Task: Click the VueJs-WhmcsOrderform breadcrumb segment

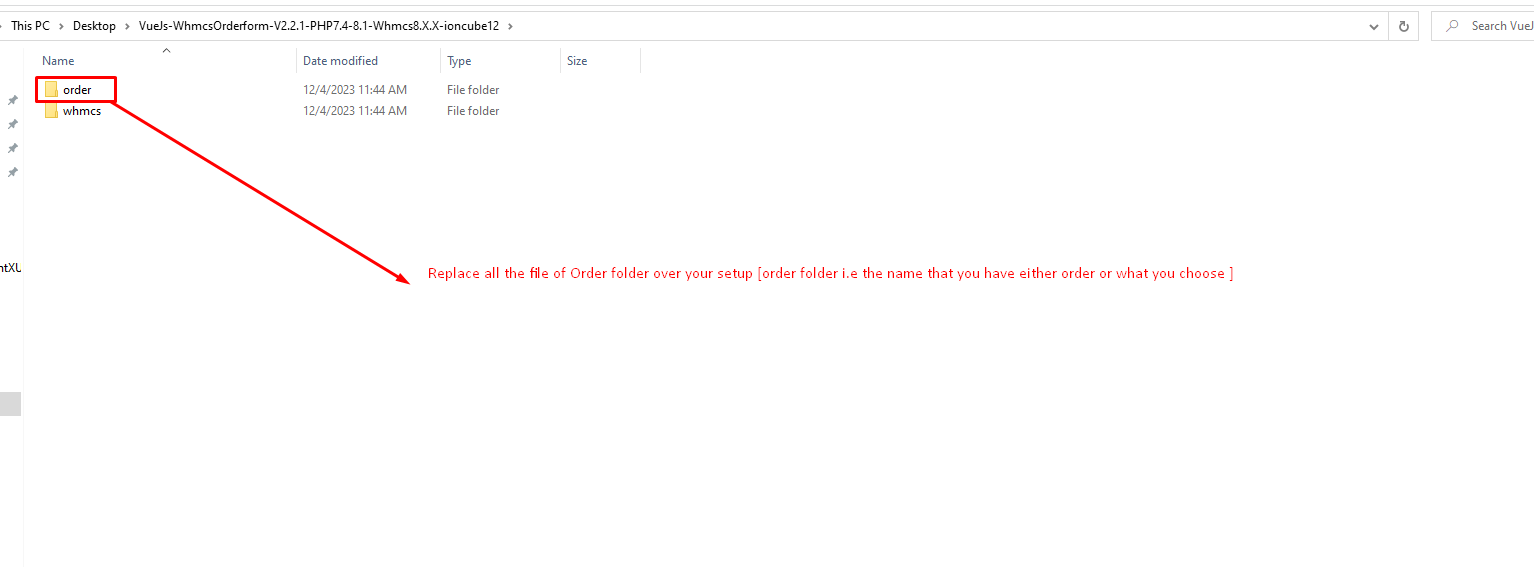Action: point(318,26)
